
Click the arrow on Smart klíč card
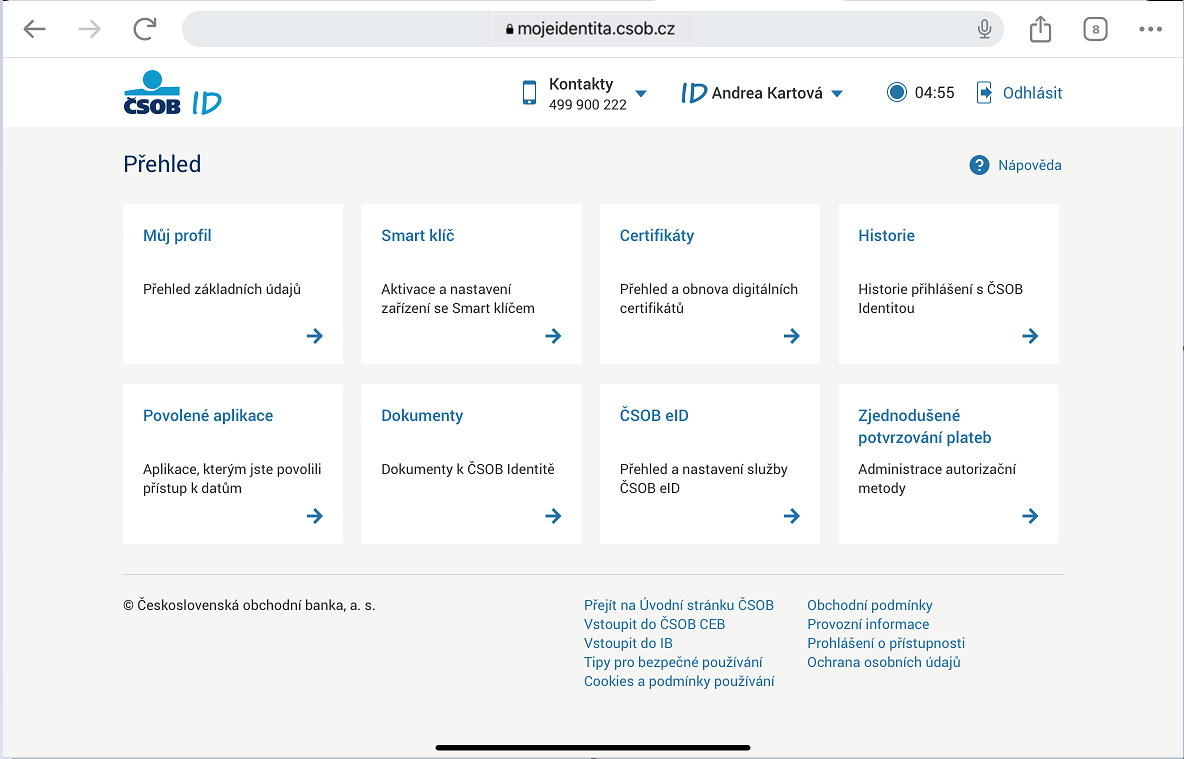click(x=553, y=336)
